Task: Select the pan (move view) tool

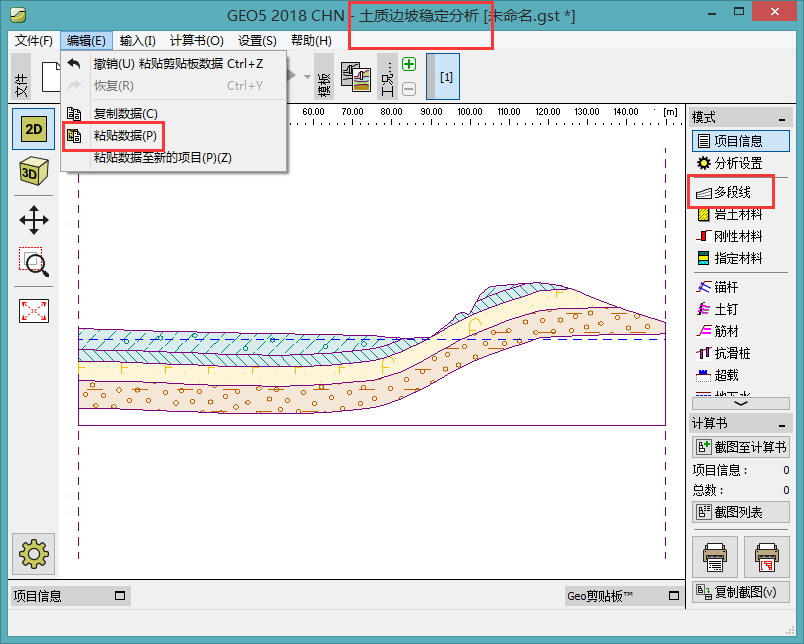Action: [x=34, y=219]
